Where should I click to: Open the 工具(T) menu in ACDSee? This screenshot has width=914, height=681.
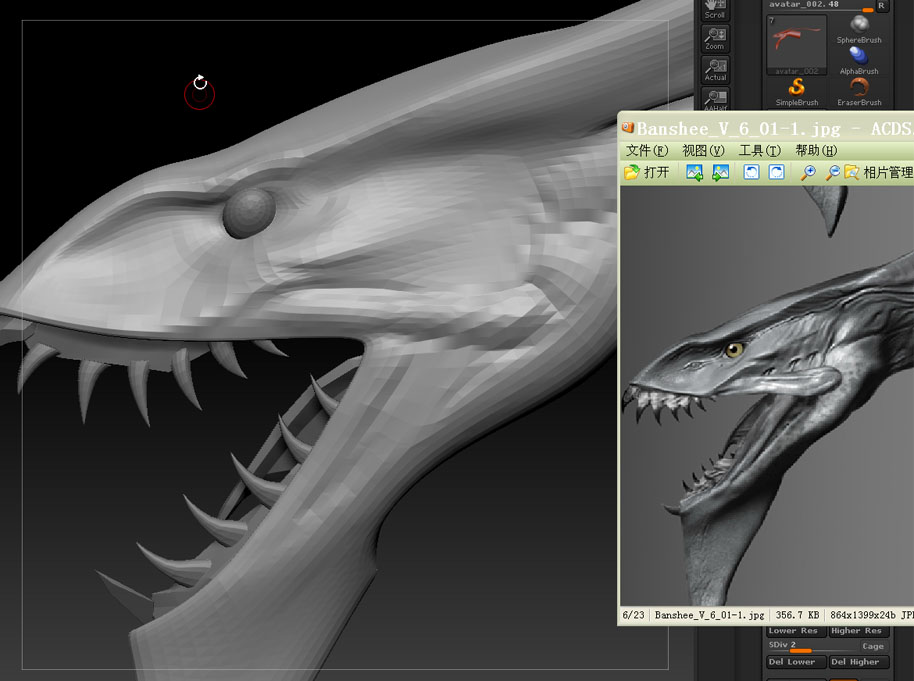(x=760, y=151)
